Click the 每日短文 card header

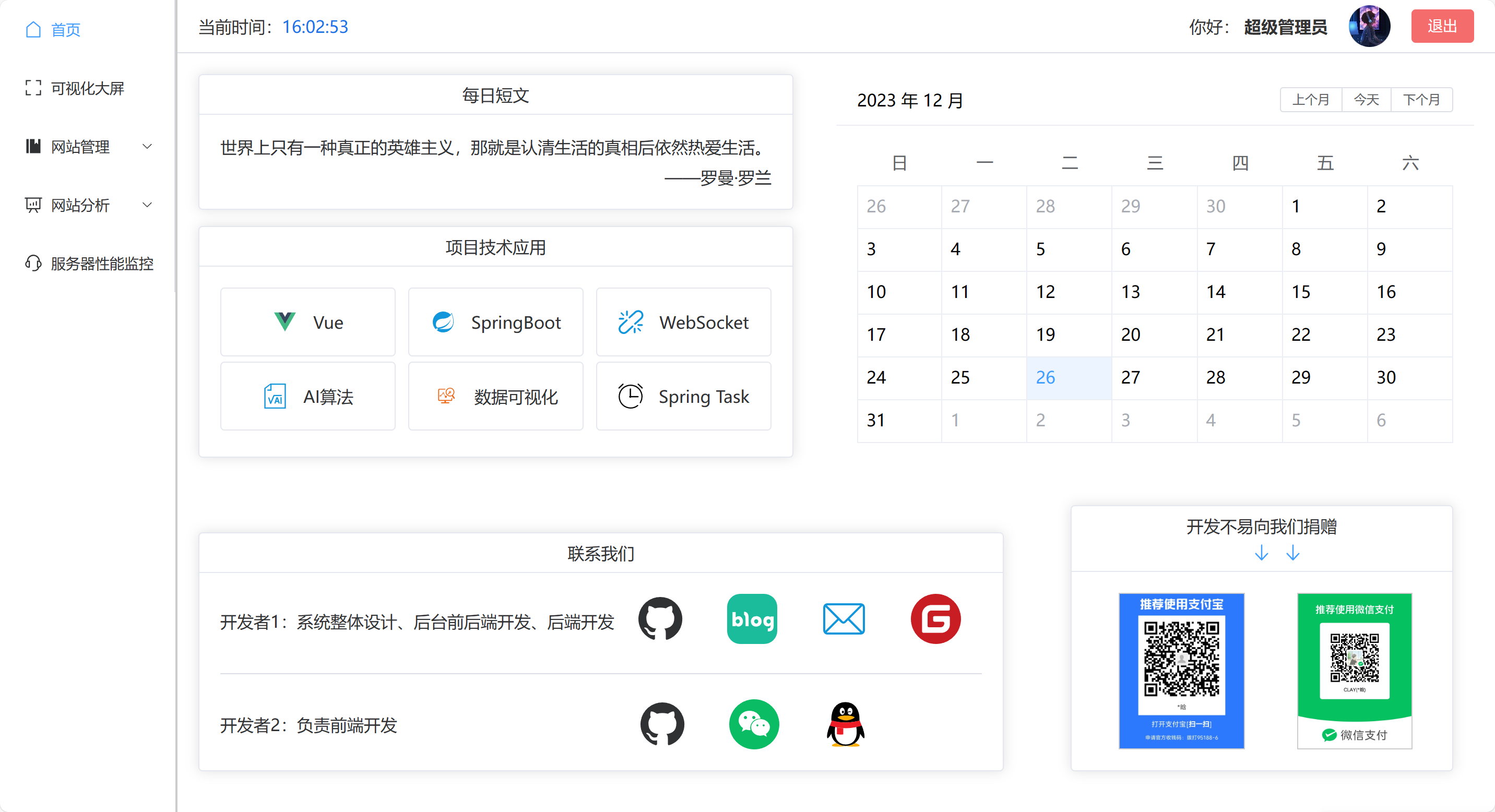click(x=495, y=95)
